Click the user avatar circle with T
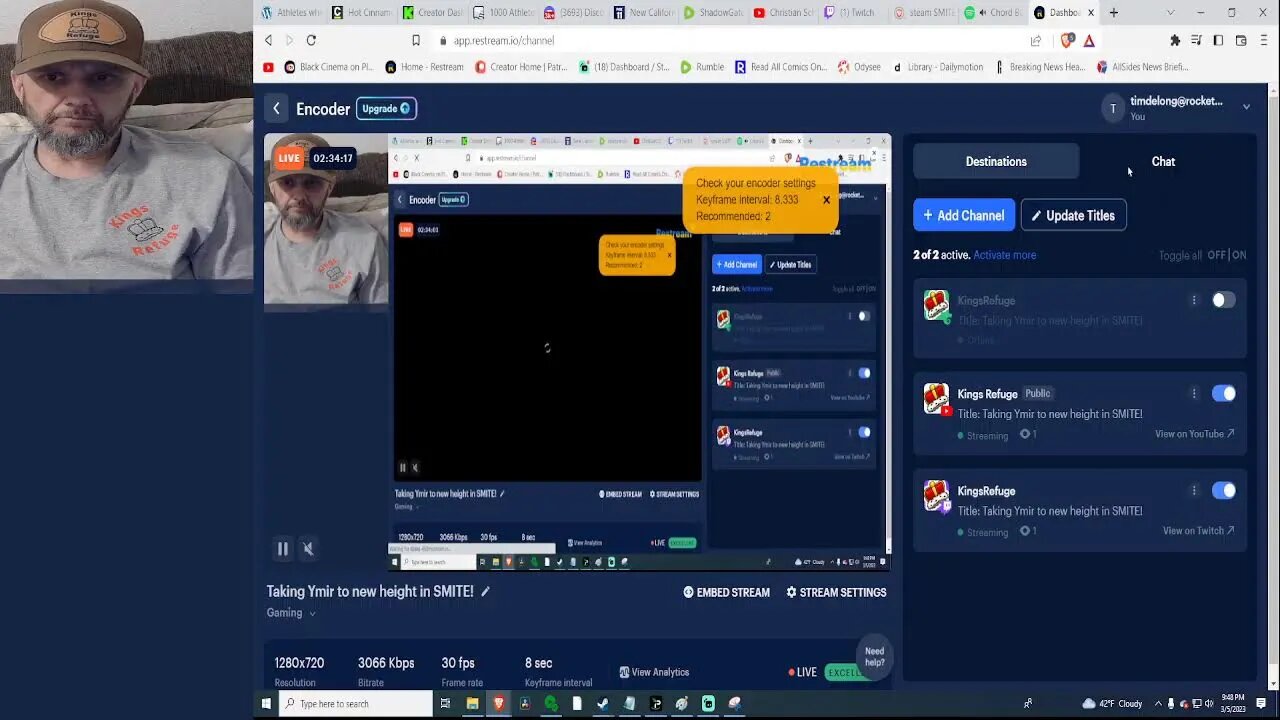The image size is (1280, 720). [x=1113, y=108]
